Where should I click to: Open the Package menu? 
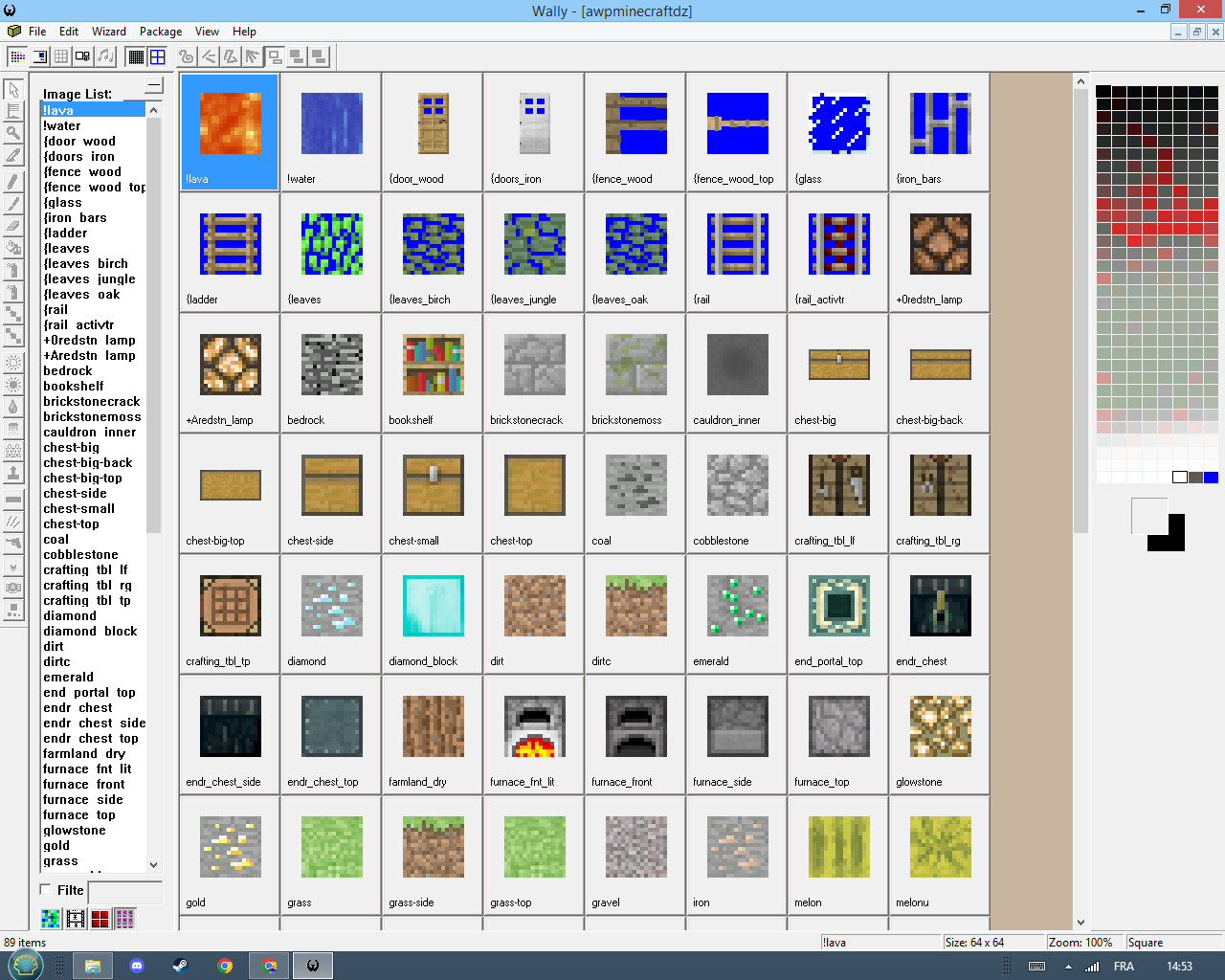point(160,31)
